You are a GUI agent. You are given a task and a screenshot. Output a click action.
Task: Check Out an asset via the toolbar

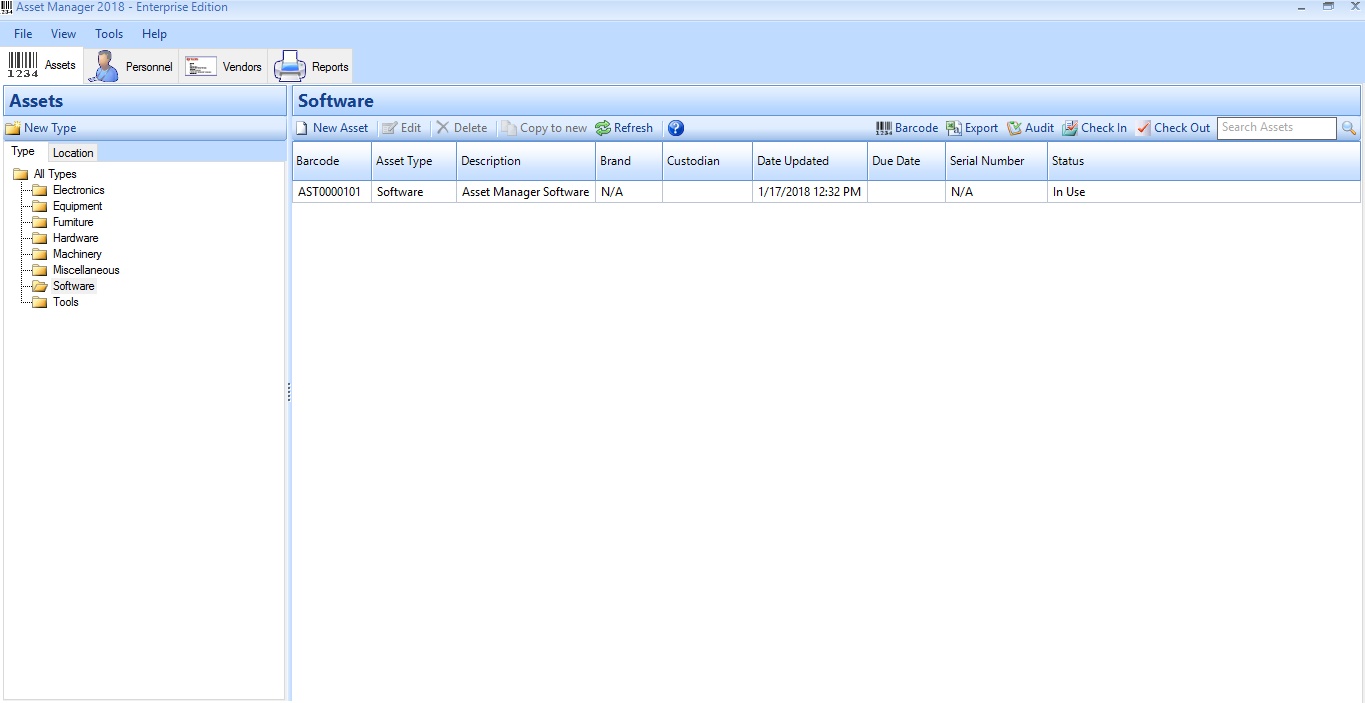point(1173,128)
